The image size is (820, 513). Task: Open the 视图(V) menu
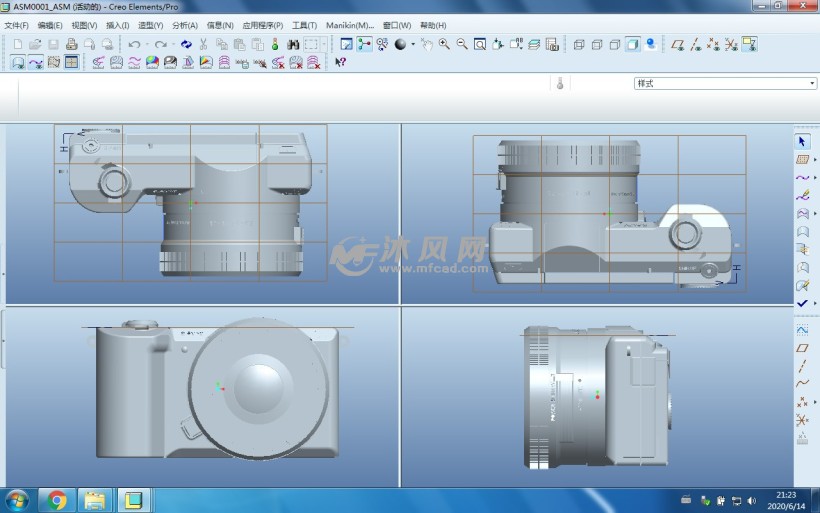(84, 25)
